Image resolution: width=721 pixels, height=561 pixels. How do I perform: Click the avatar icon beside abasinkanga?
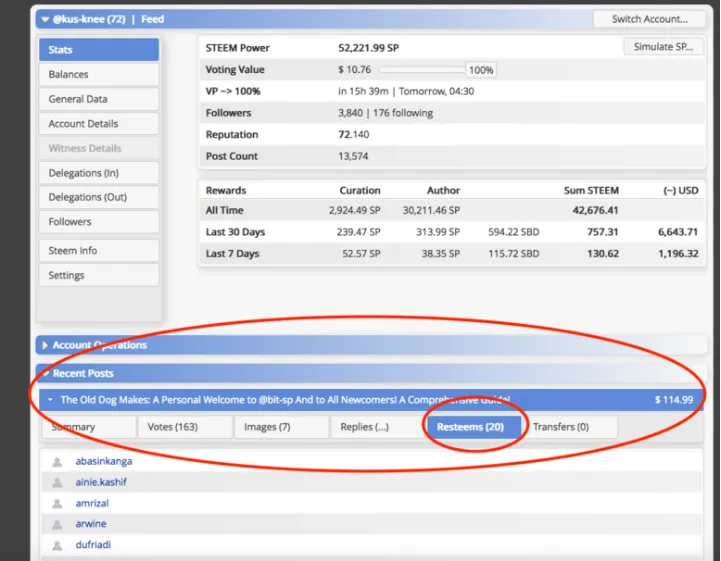tap(57, 462)
